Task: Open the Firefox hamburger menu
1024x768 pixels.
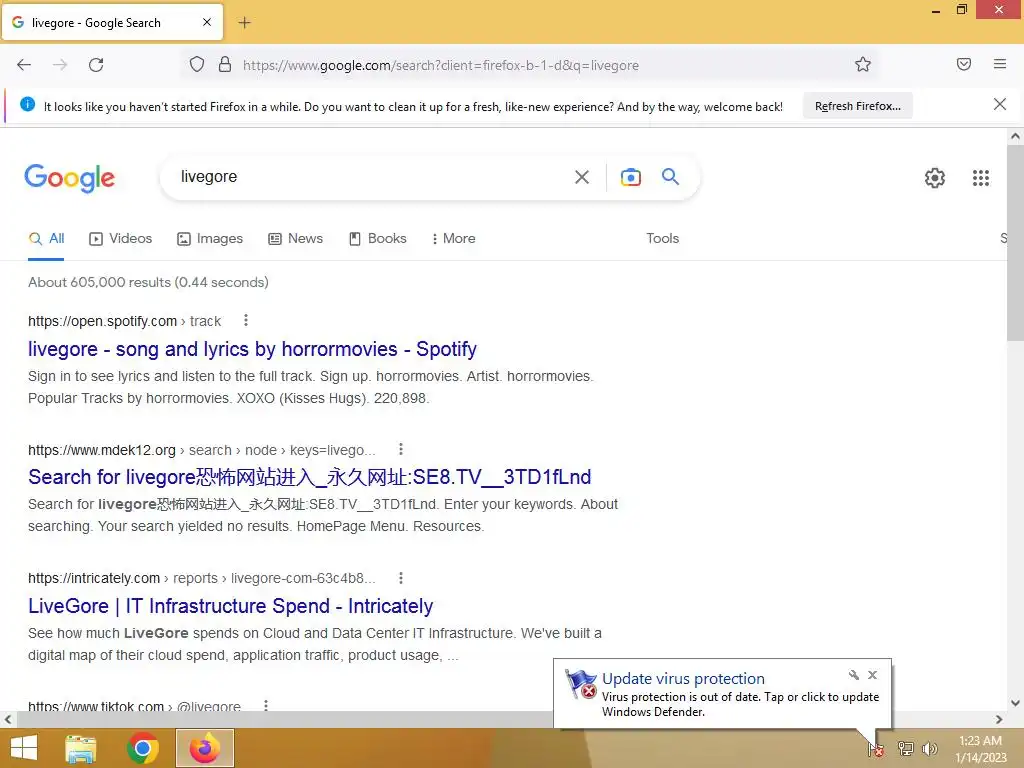Action: click(x=1000, y=64)
